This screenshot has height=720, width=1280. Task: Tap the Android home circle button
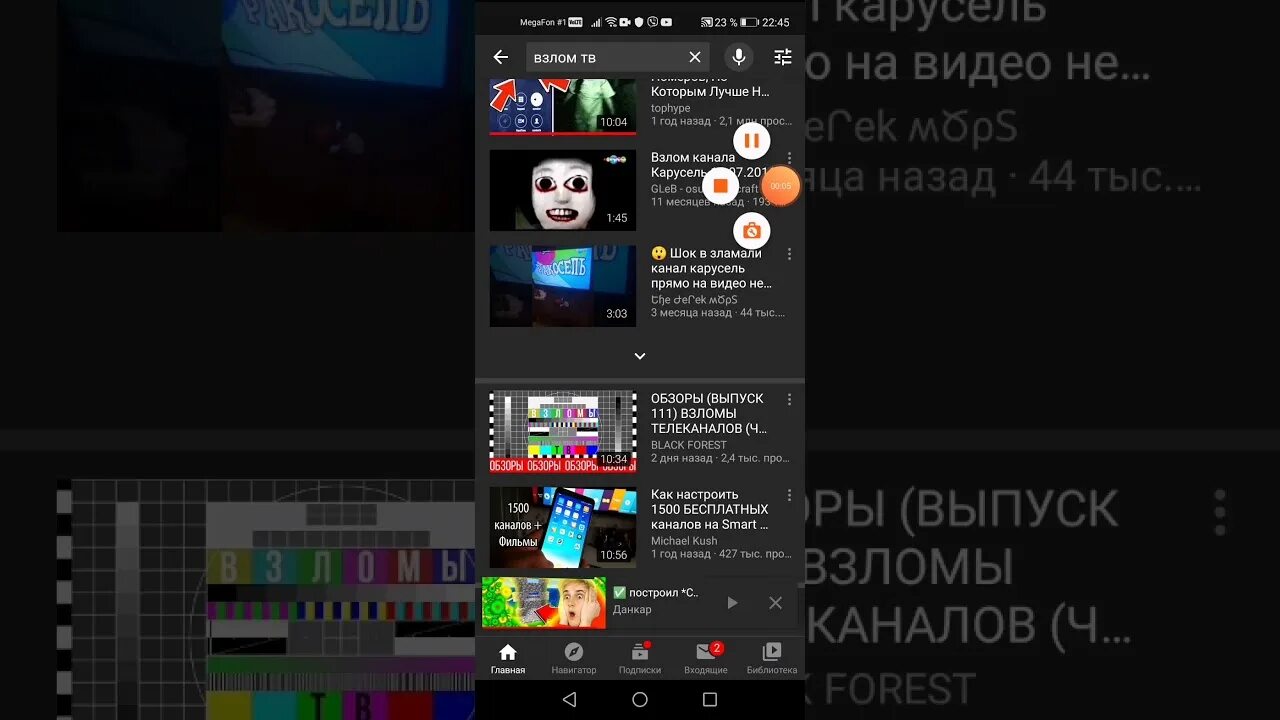coord(640,699)
